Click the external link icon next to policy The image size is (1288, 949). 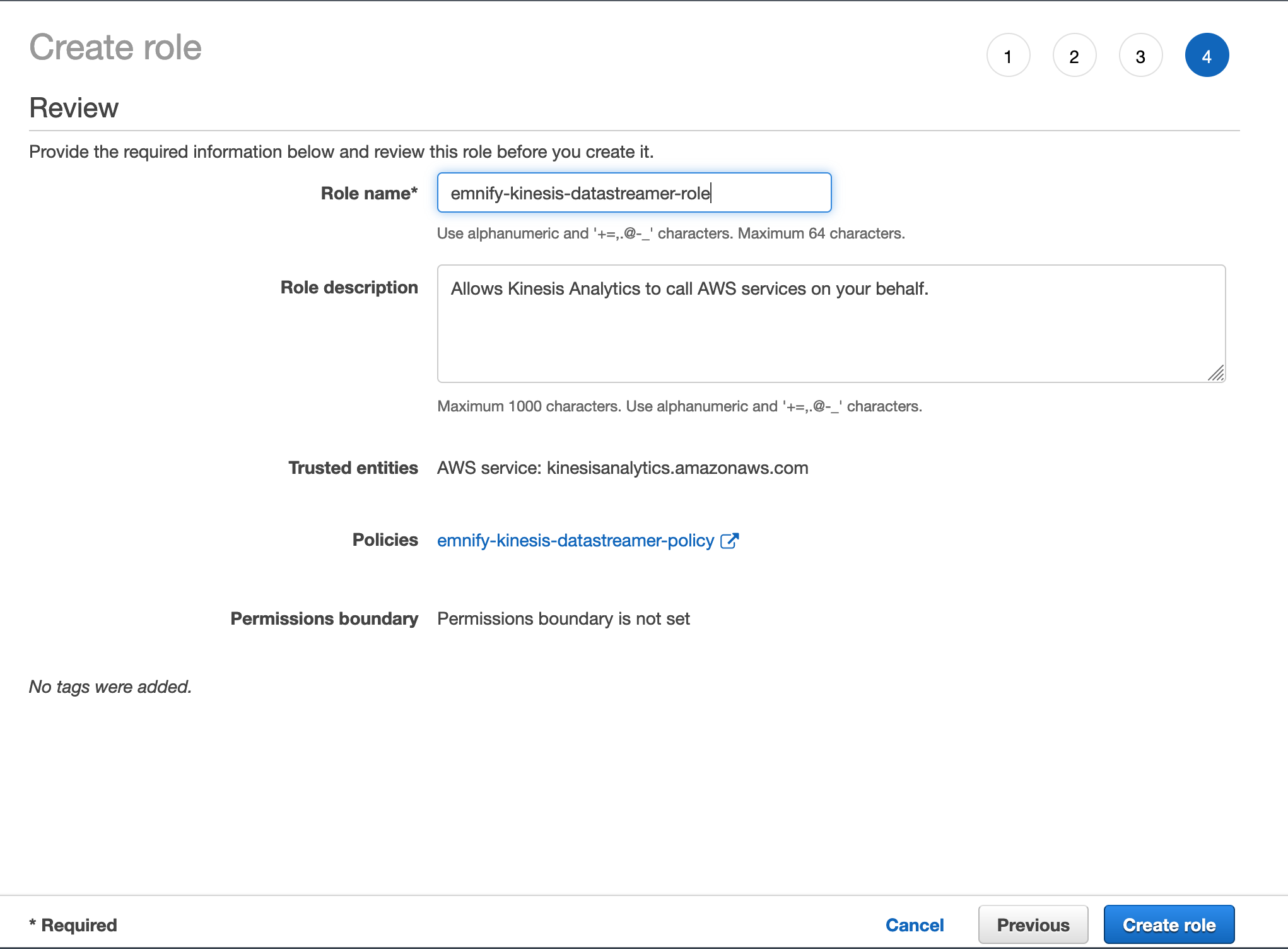(729, 541)
